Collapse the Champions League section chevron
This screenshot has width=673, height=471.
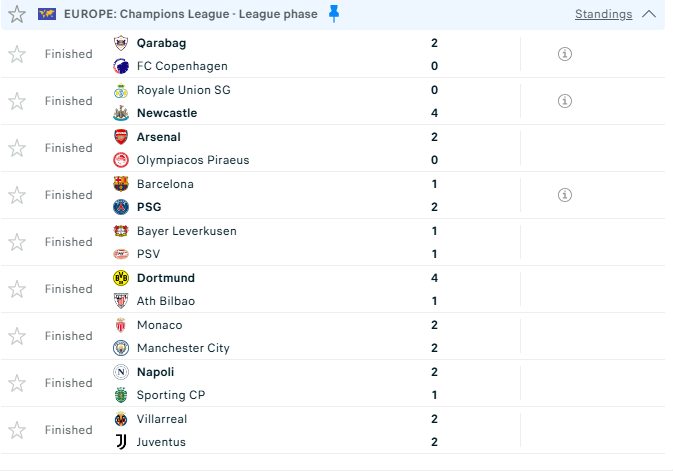coord(649,14)
